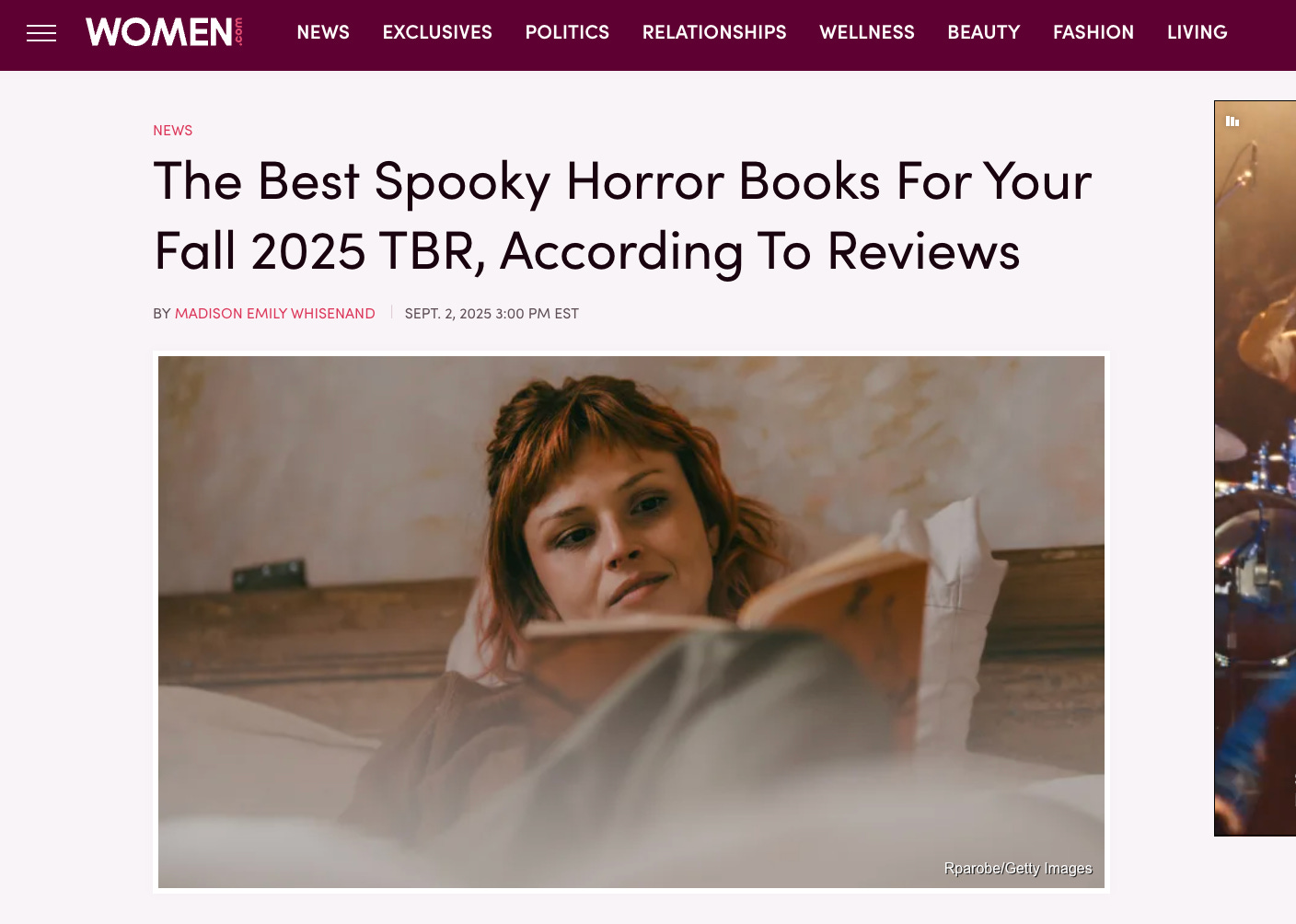Open the Wellness category
1296x924 pixels.
click(867, 32)
